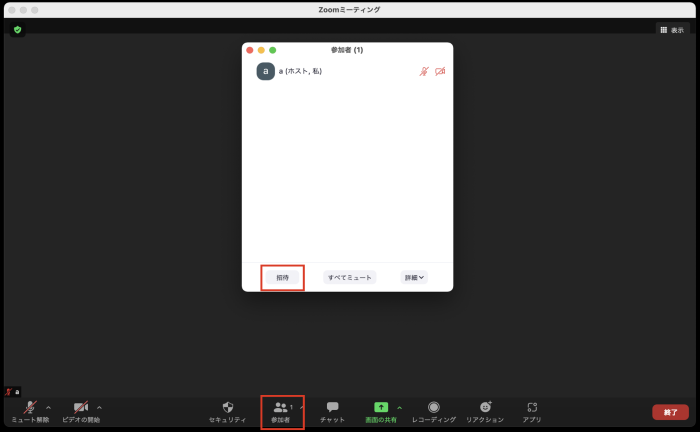Click muted microphone icon on participant row
Screen dimensions: 700x432
click(x=424, y=71)
